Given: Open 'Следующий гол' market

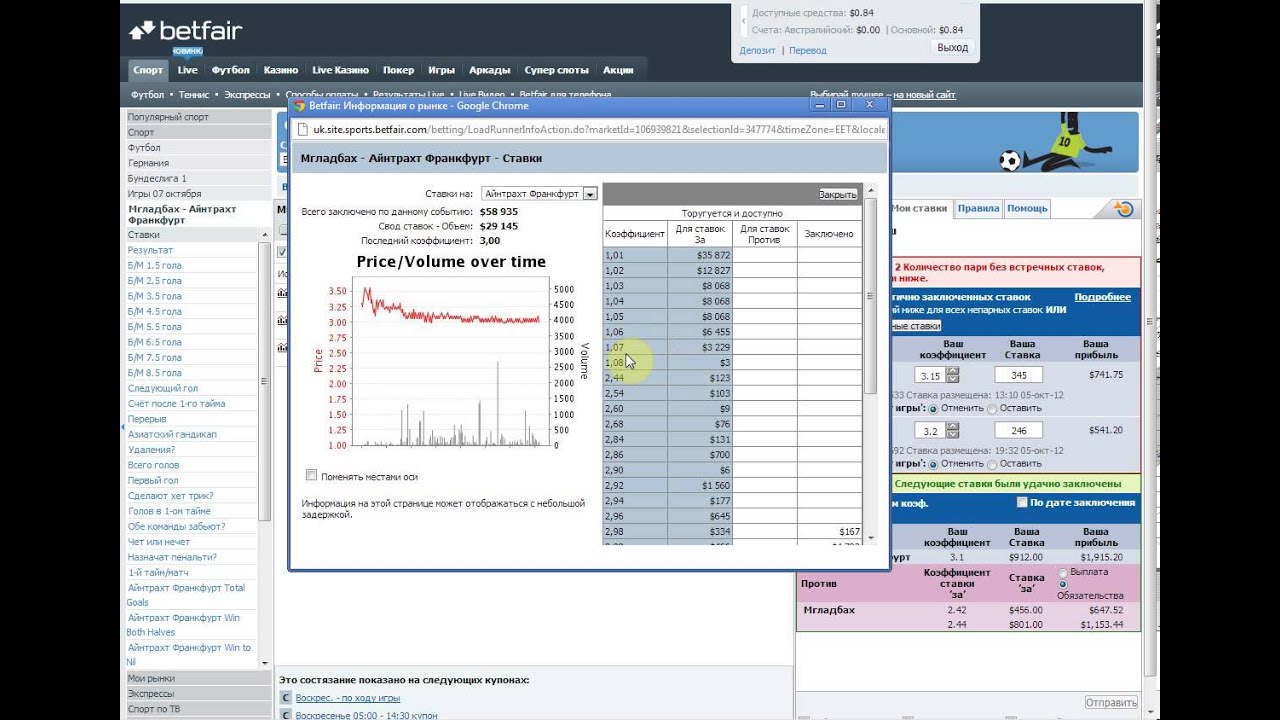Looking at the screenshot, I should point(163,388).
